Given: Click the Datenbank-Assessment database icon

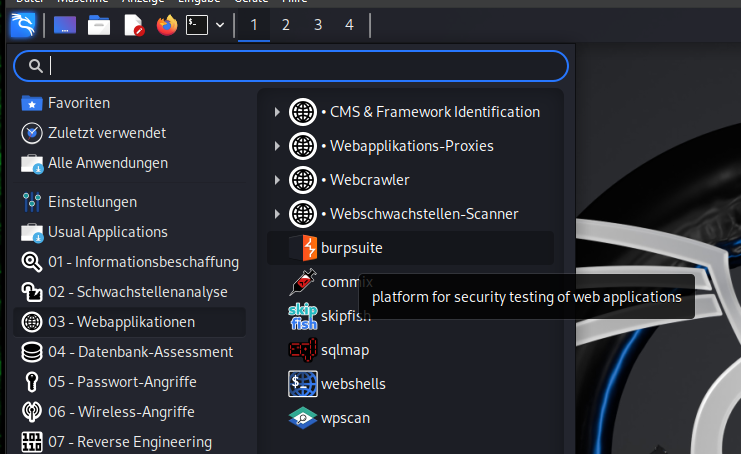Looking at the screenshot, I should (x=32, y=352).
